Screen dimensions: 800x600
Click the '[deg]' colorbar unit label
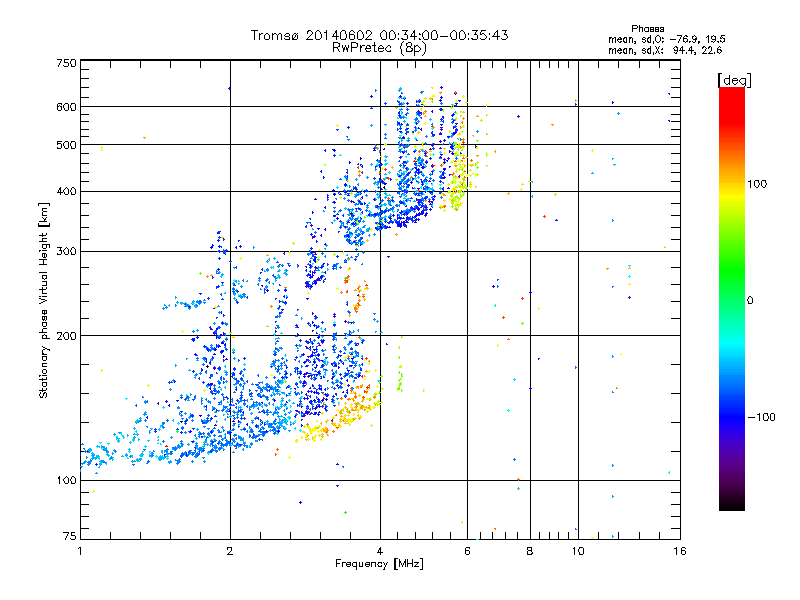[x=734, y=80]
